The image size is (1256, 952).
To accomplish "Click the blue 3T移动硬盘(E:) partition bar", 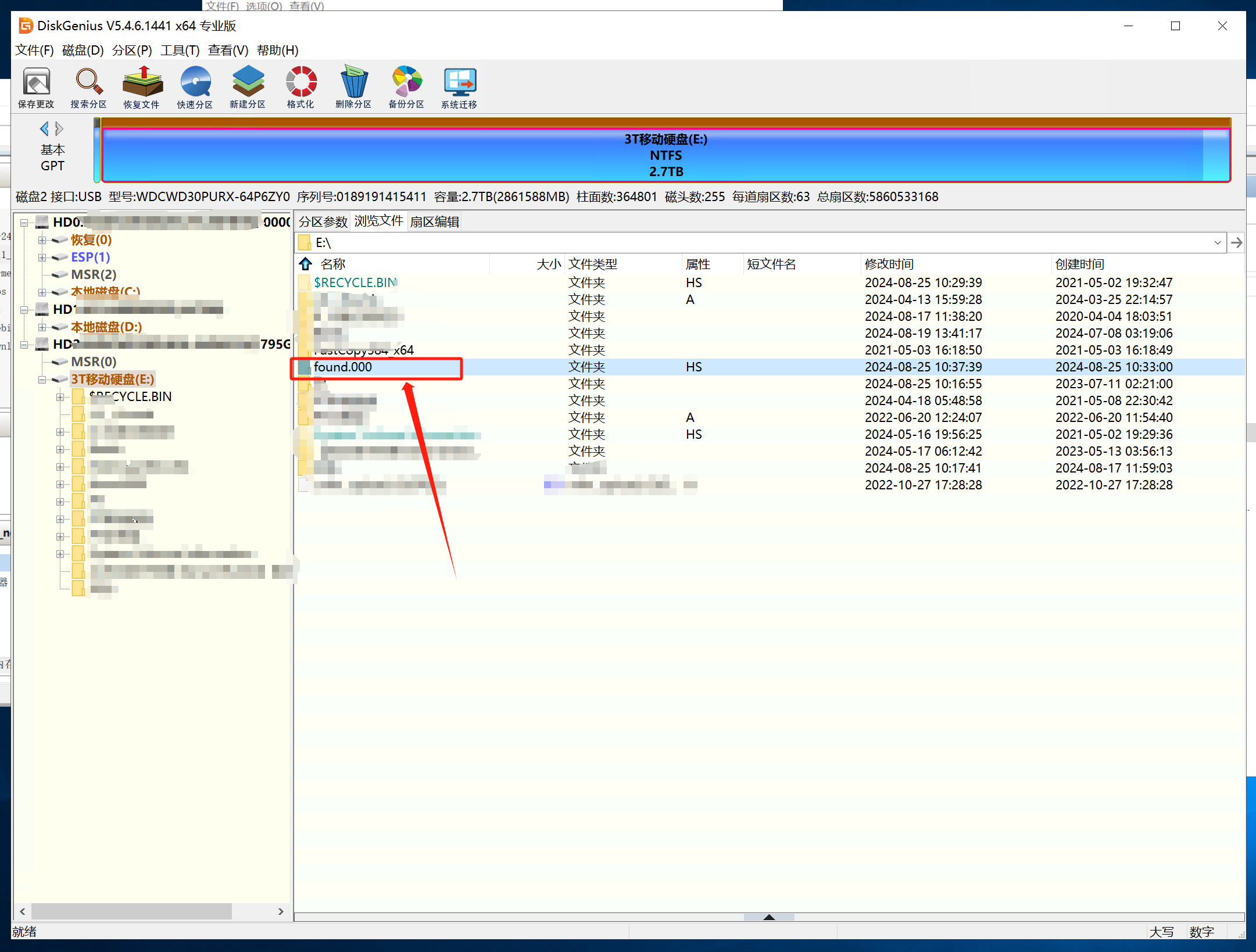I will [665, 155].
